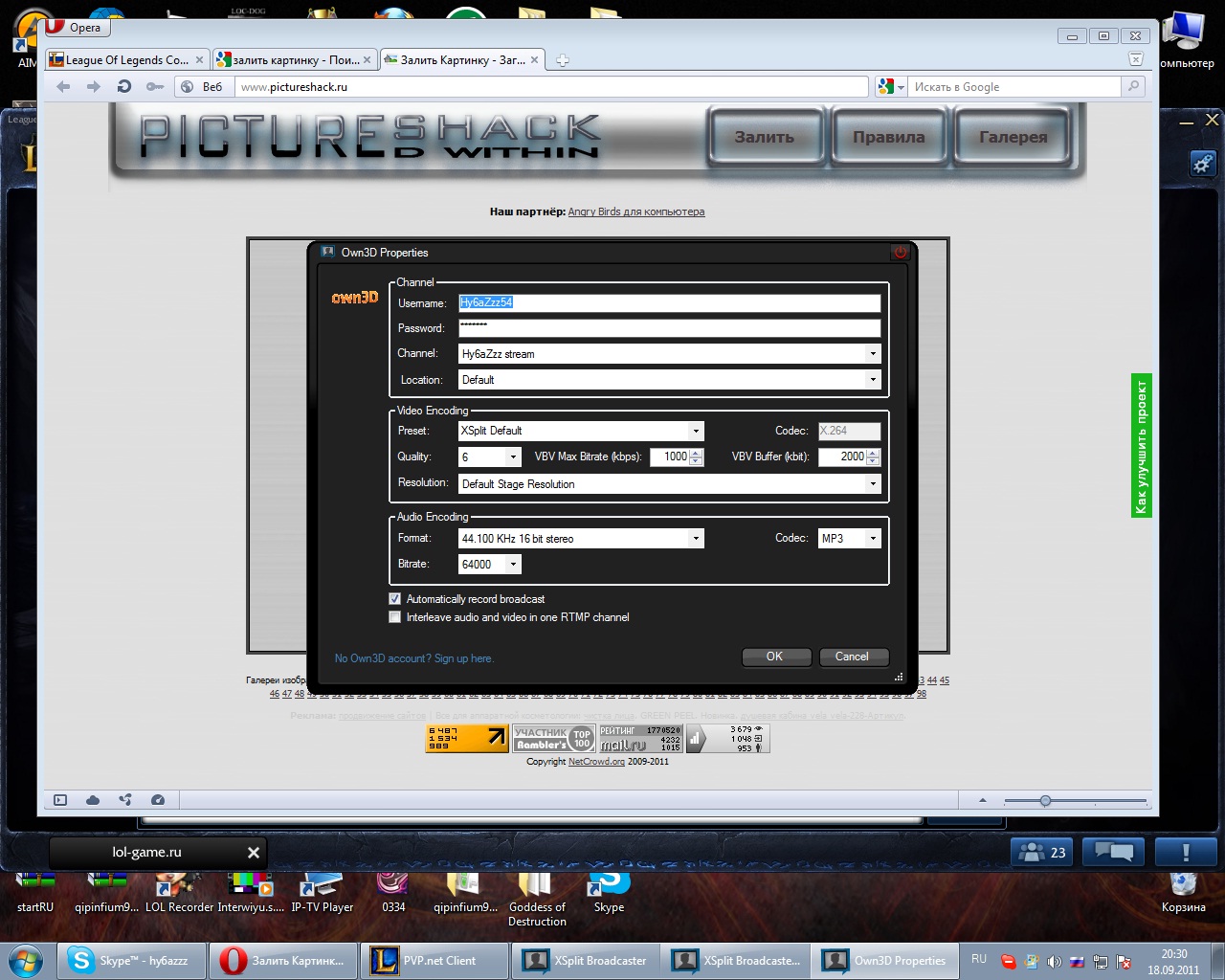Viewport: 1225px width, 980px height.
Task: Click the RU language indicator
Action: [979, 959]
